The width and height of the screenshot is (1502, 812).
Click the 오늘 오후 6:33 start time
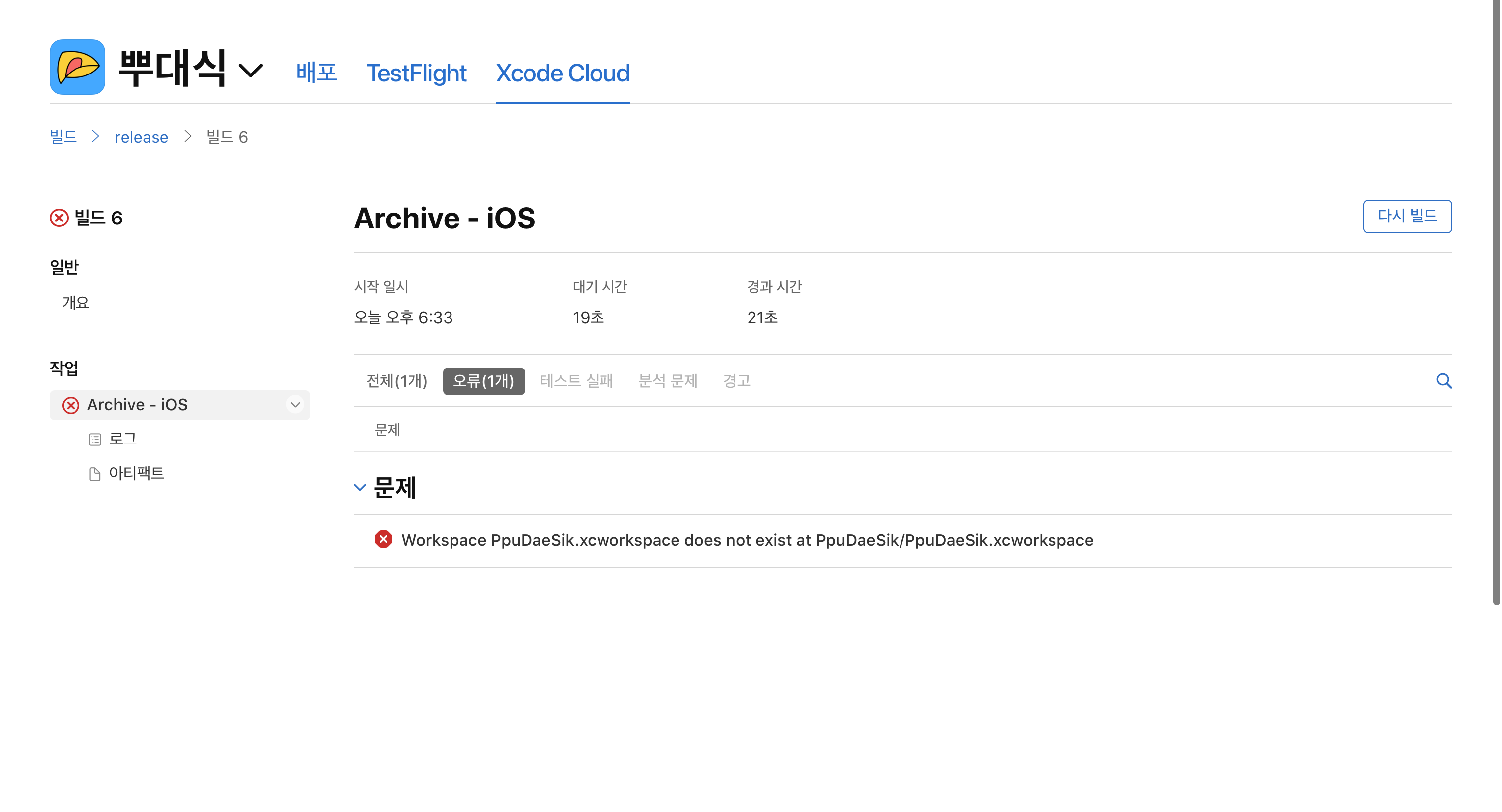coord(403,318)
